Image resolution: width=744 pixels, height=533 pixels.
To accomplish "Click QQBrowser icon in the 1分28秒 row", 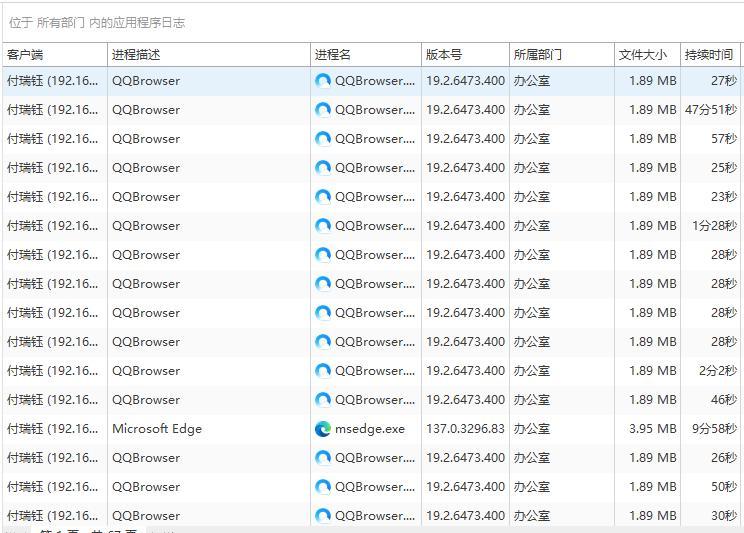I will 323,226.
